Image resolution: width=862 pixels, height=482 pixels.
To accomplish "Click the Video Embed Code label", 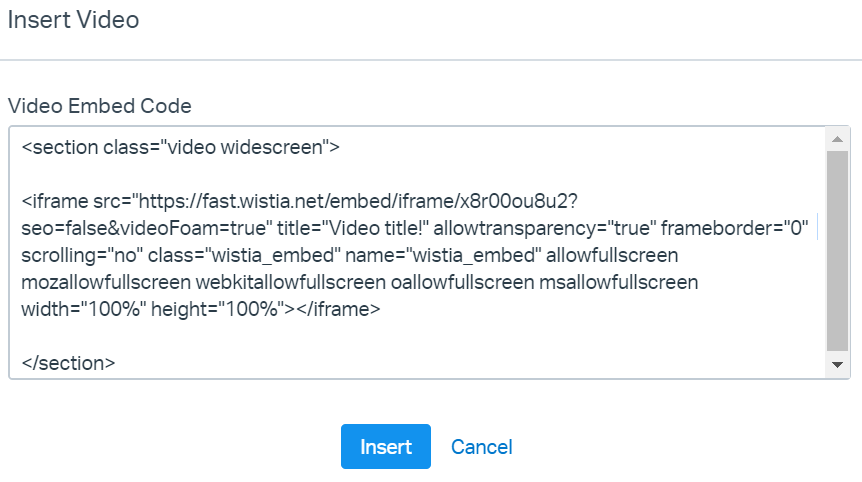I will 99,105.
